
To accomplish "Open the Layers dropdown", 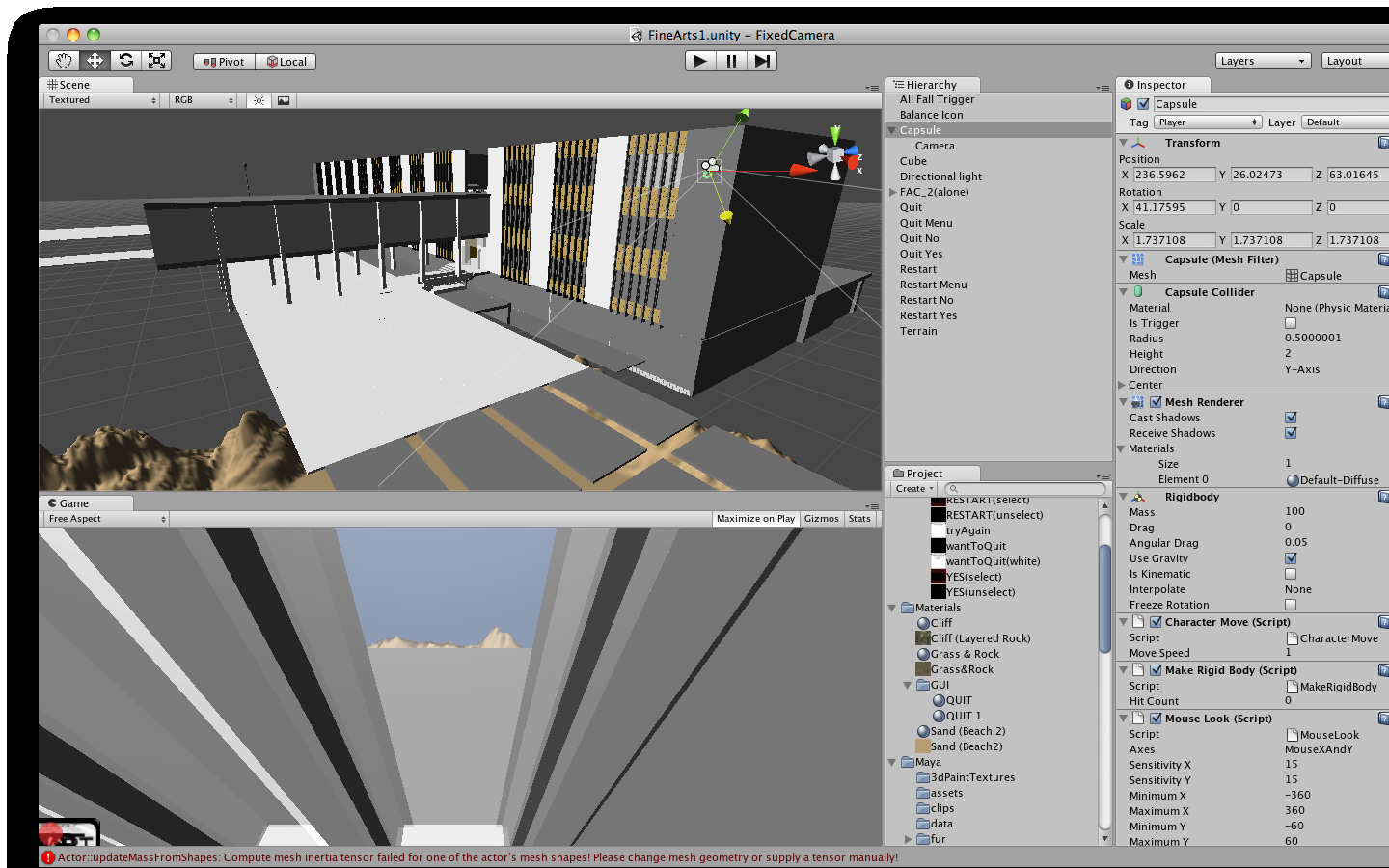I will coord(1262,61).
